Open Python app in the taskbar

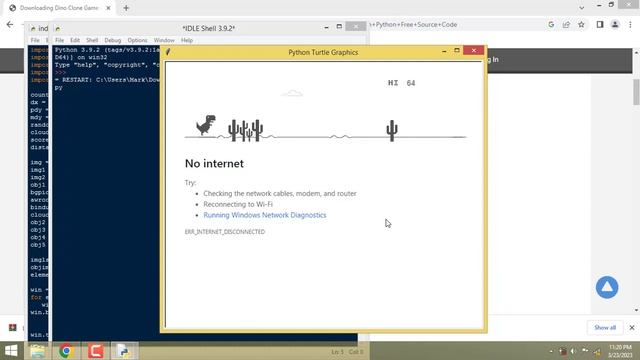(x=124, y=351)
